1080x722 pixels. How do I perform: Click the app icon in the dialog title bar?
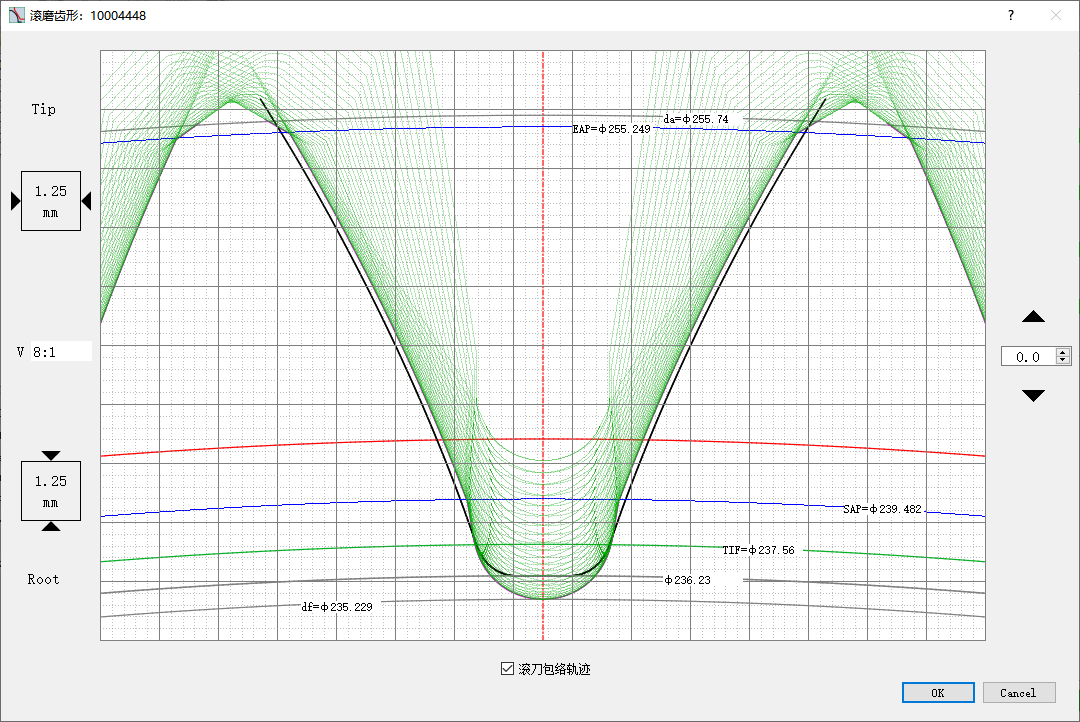click(x=17, y=15)
